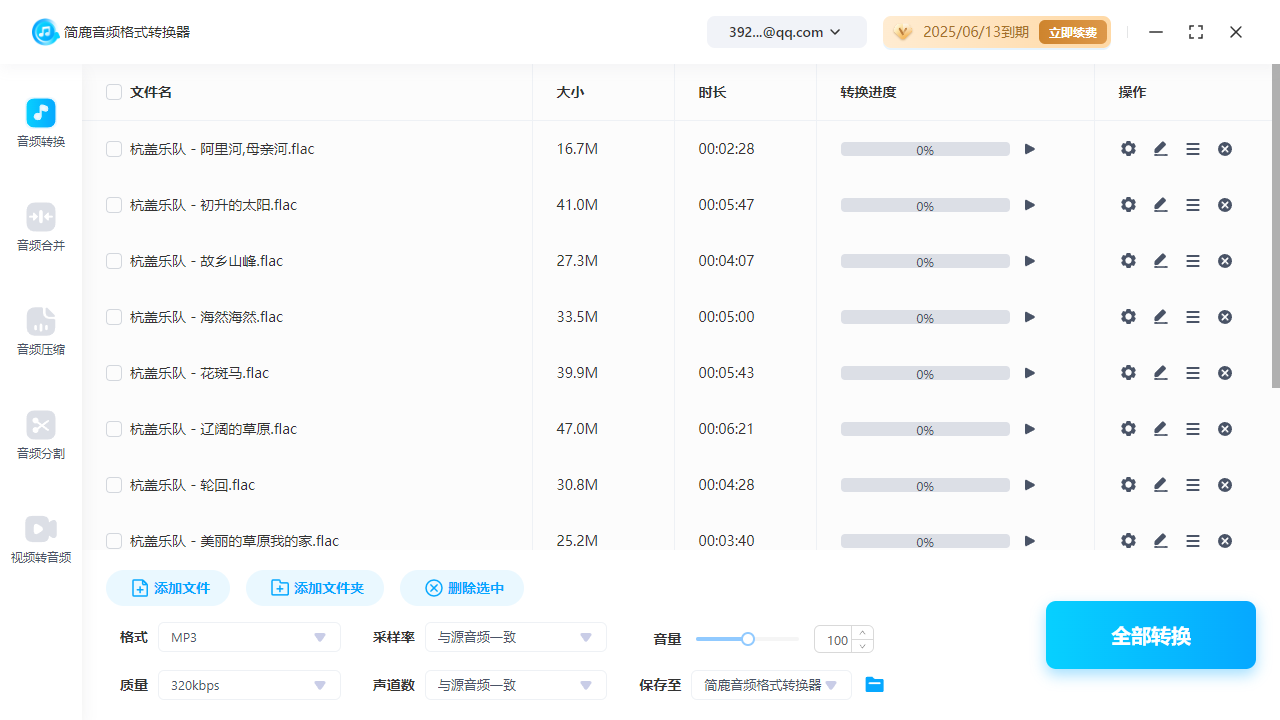Open the 质量 320kbps dropdown
The image size is (1280, 720).
click(249, 685)
